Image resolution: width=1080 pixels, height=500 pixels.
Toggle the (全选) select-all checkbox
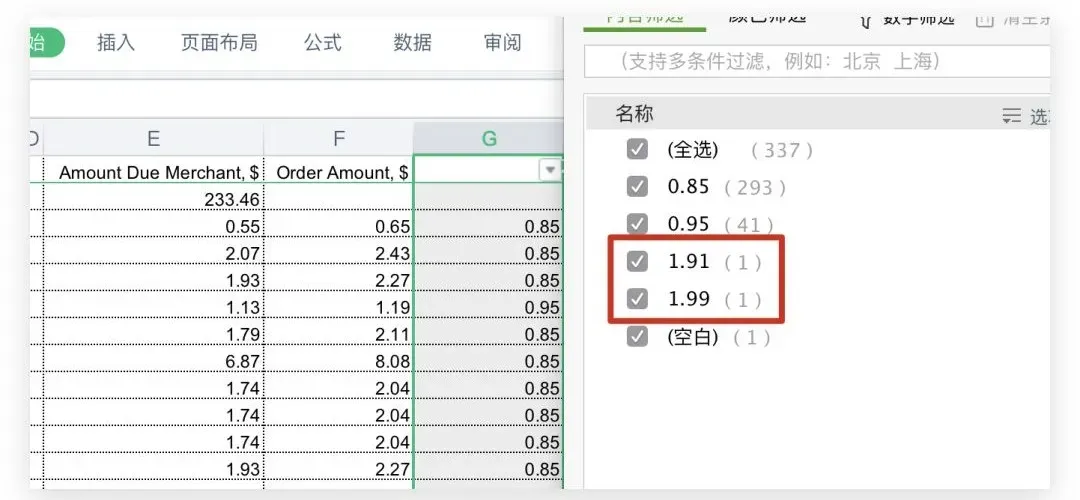[637, 149]
